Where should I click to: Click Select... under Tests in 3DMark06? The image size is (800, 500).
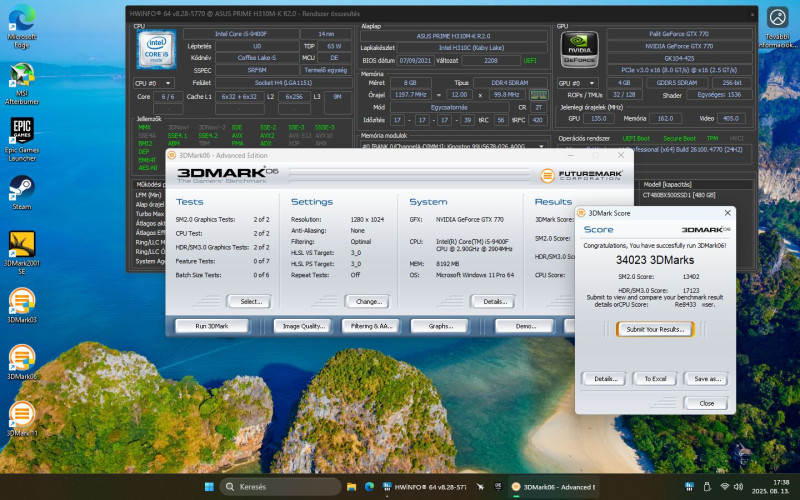click(x=248, y=302)
